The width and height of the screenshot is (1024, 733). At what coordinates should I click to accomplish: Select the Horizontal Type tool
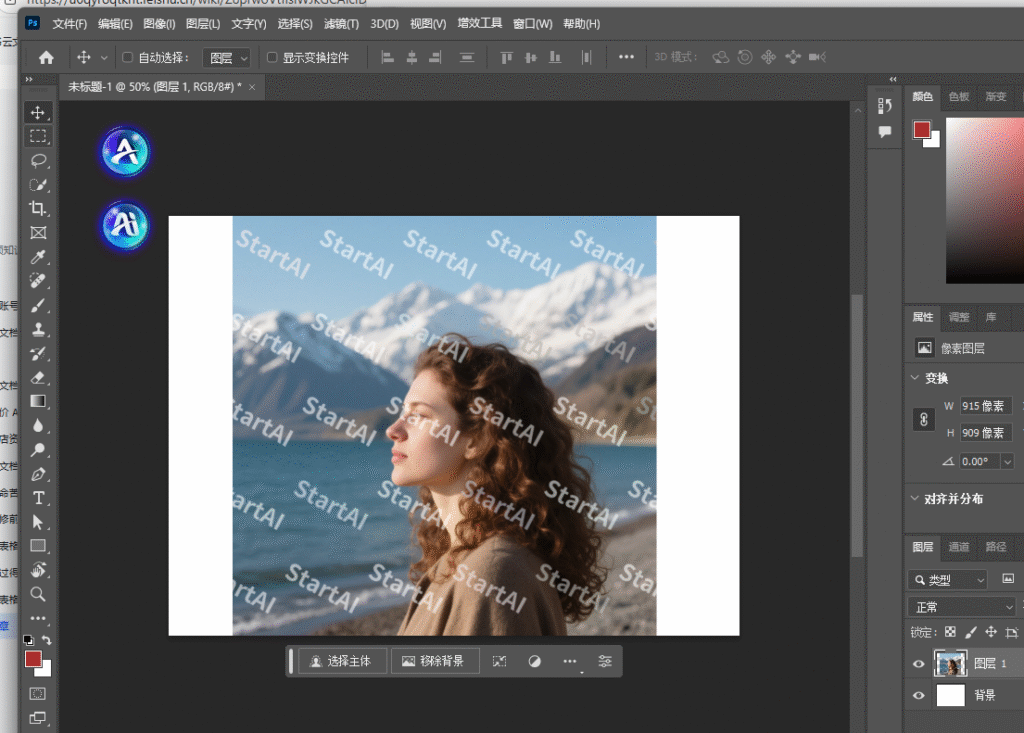click(x=39, y=497)
